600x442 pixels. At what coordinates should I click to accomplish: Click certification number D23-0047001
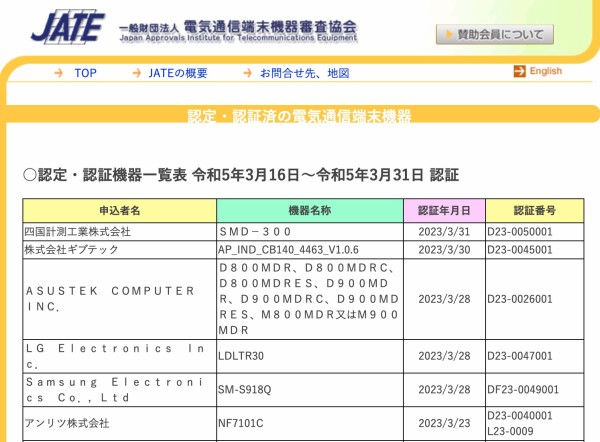[520, 356]
